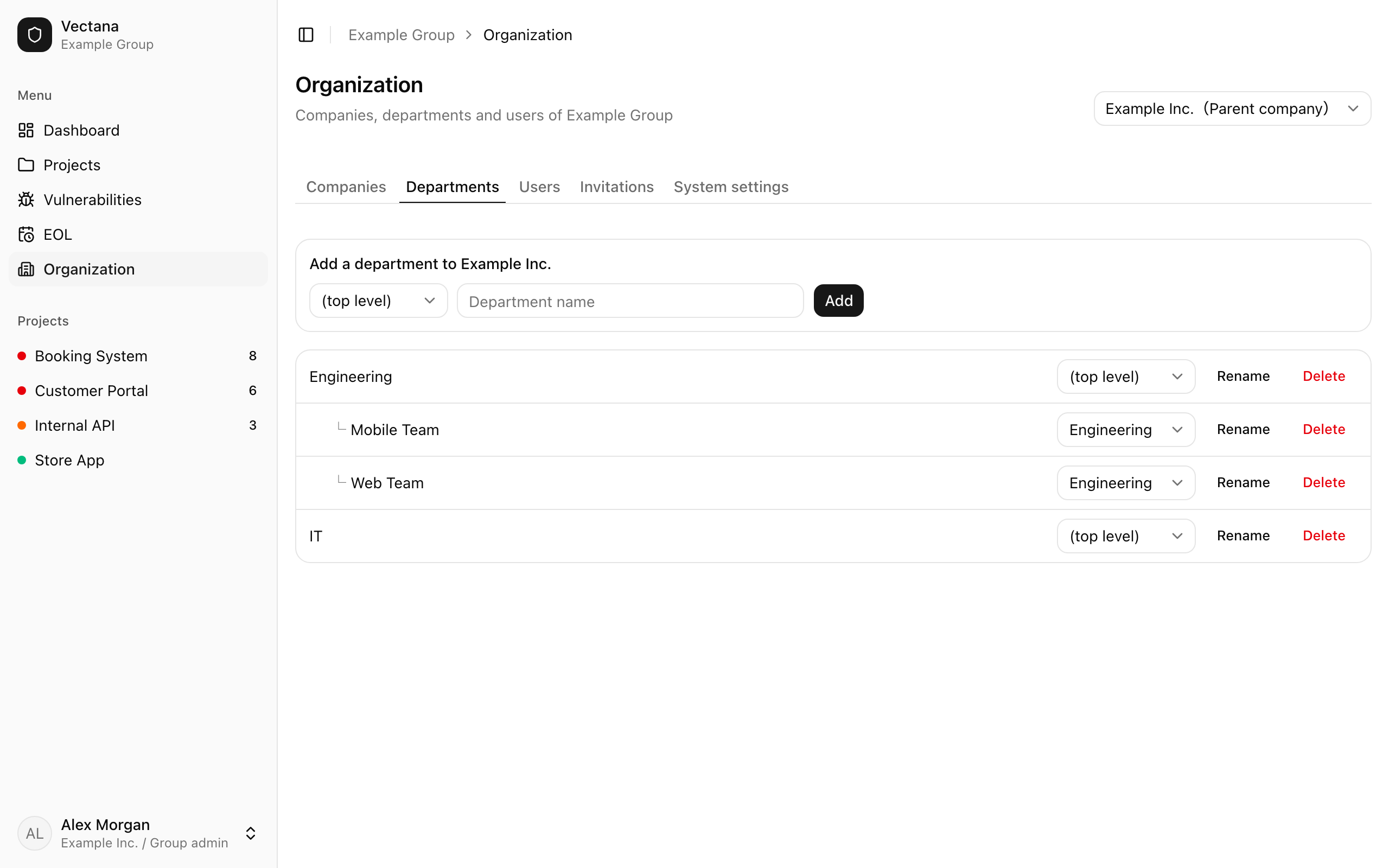Rename the Web Team department
1389x868 pixels.
click(1243, 482)
